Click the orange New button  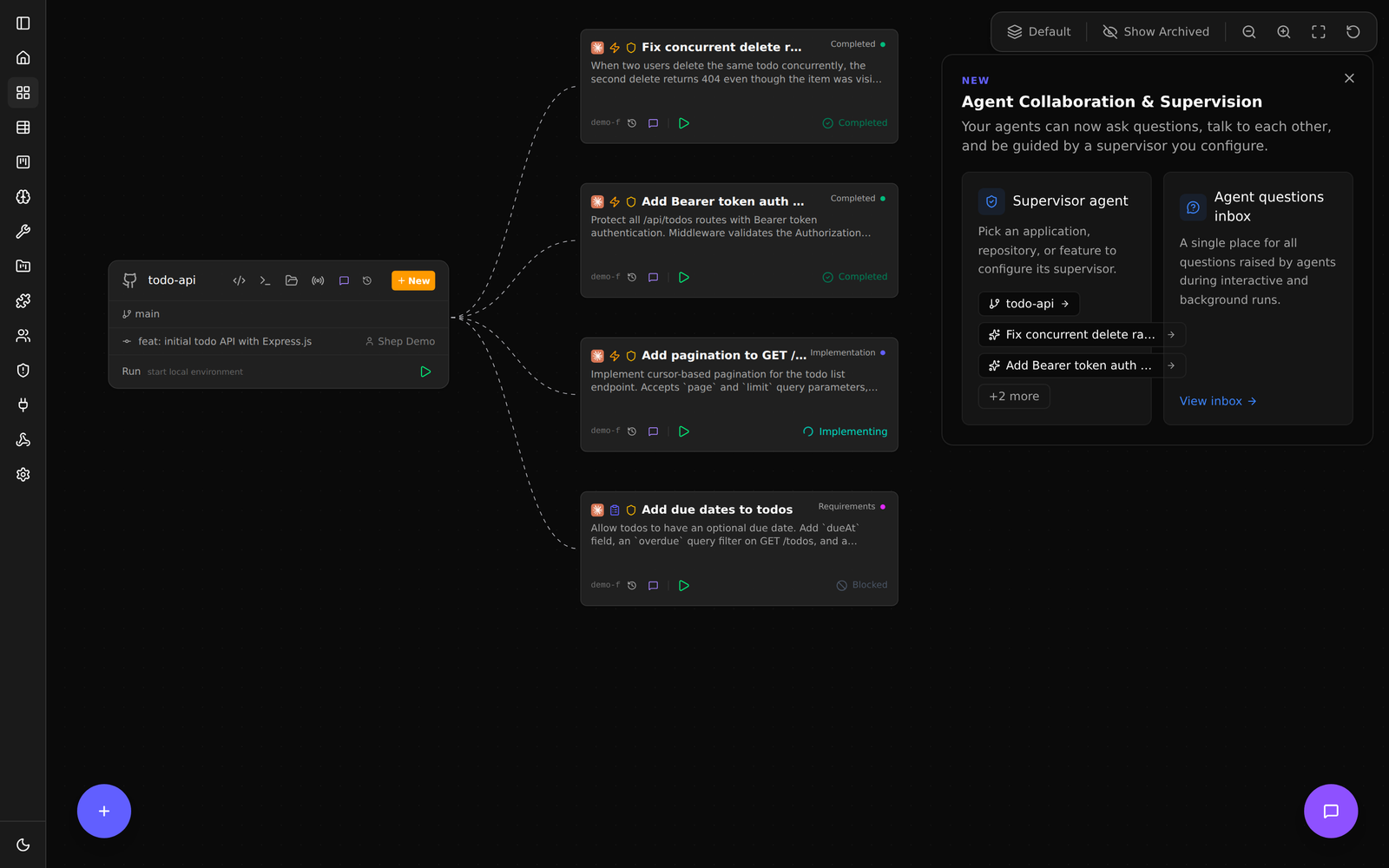tap(413, 281)
